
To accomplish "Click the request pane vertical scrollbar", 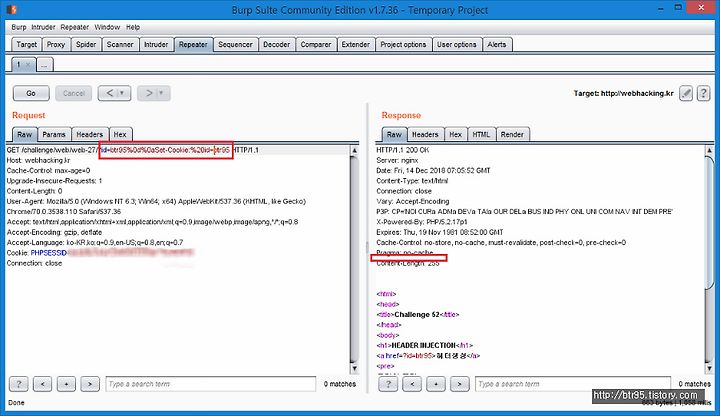I will (x=354, y=259).
